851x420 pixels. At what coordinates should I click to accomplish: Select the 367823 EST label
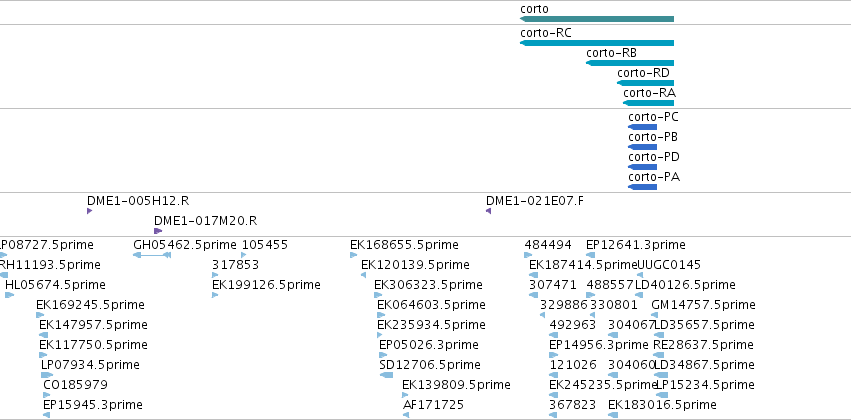(x=573, y=405)
